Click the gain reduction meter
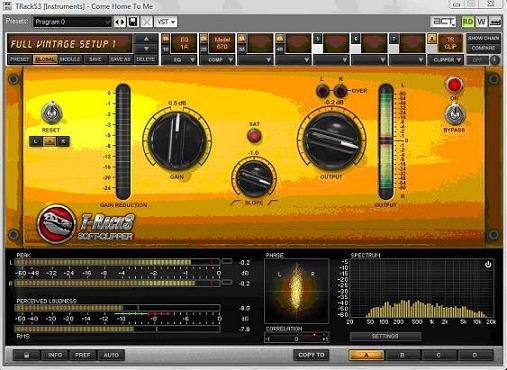Screen dimensions: 507x370 (x=123, y=142)
